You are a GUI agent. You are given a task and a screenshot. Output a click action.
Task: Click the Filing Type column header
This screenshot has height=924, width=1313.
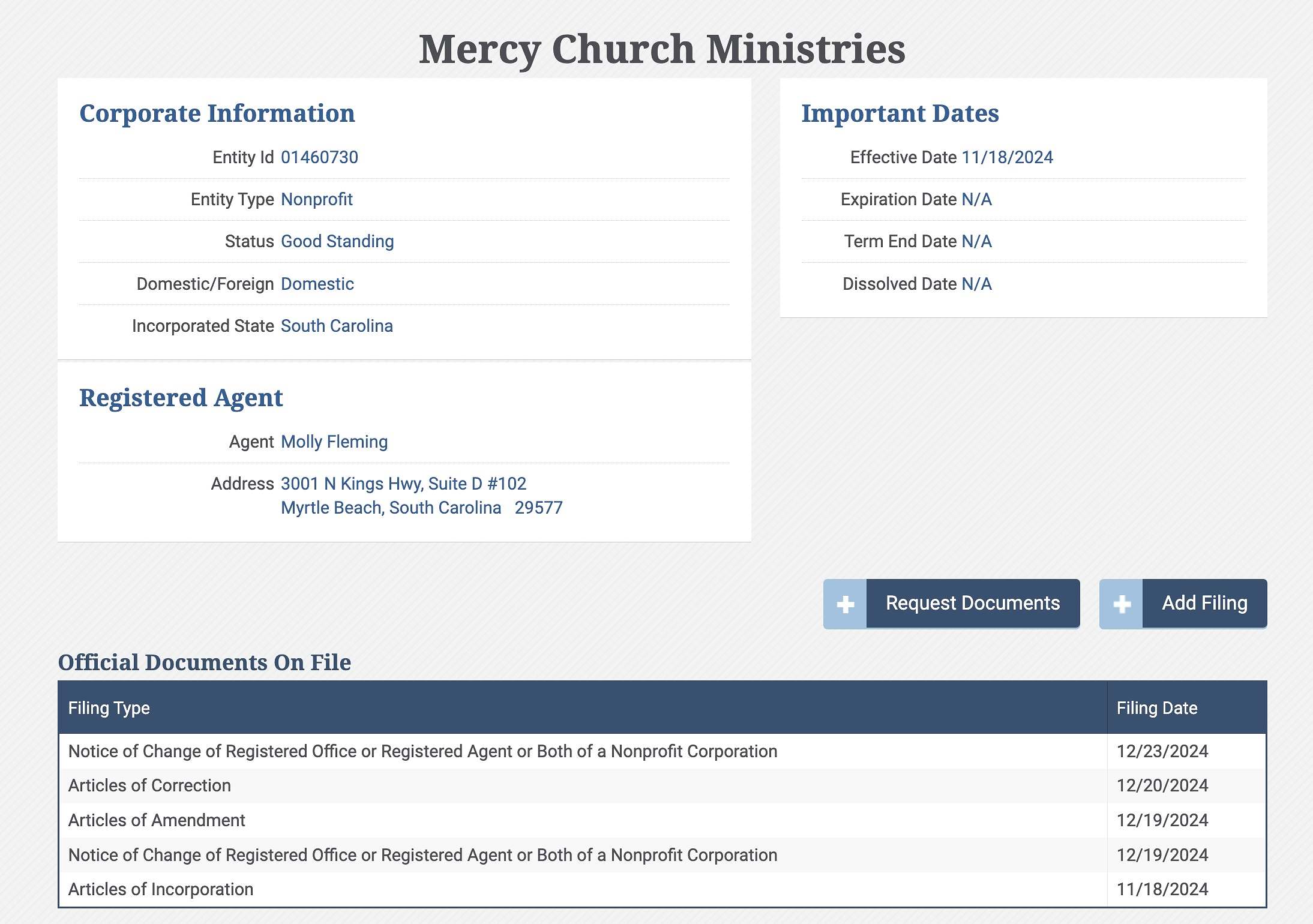(x=109, y=708)
